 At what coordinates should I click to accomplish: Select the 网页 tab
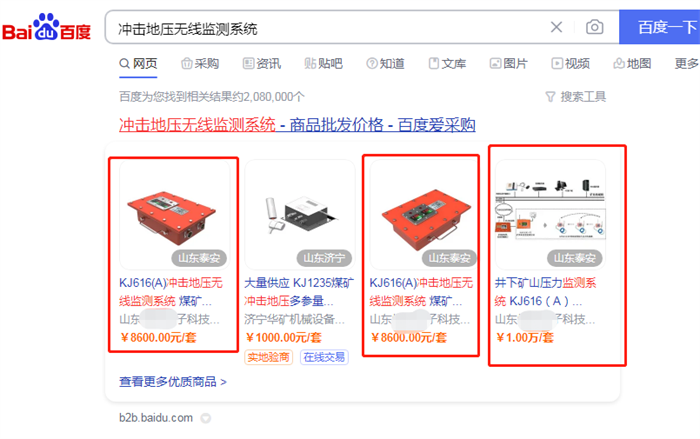(138, 63)
